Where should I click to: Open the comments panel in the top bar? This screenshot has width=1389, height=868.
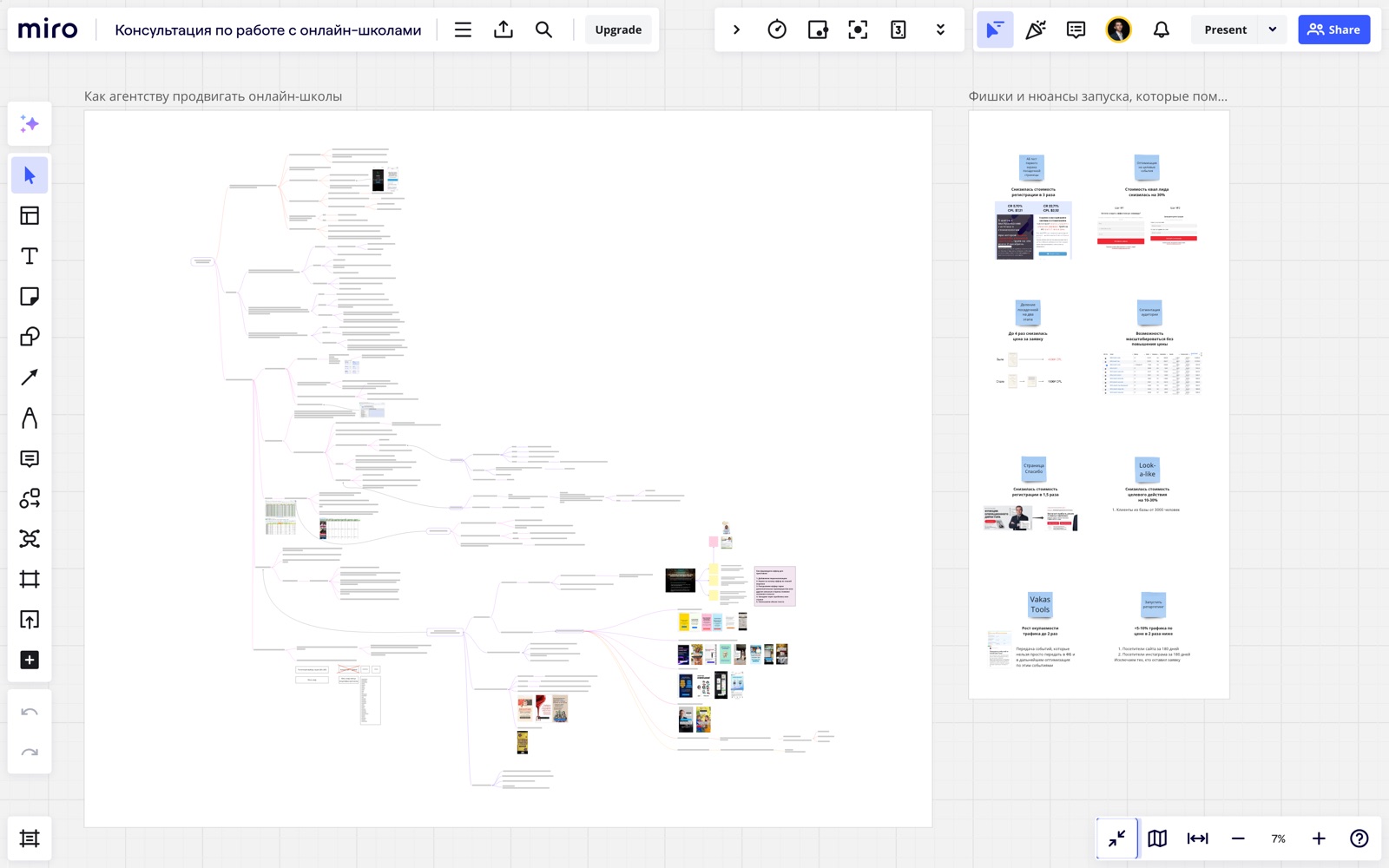(x=1076, y=30)
